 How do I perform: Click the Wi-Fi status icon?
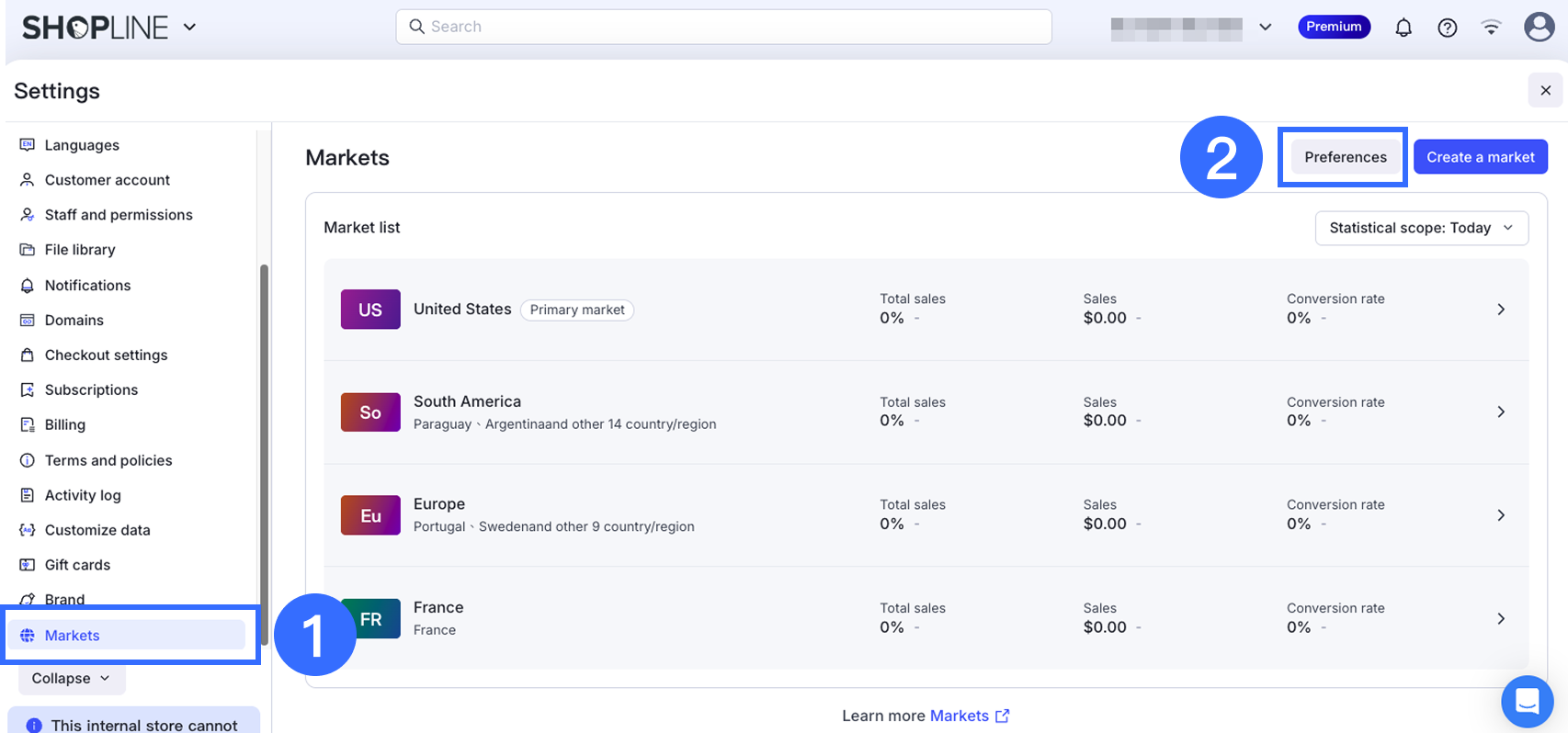pyautogui.click(x=1491, y=28)
